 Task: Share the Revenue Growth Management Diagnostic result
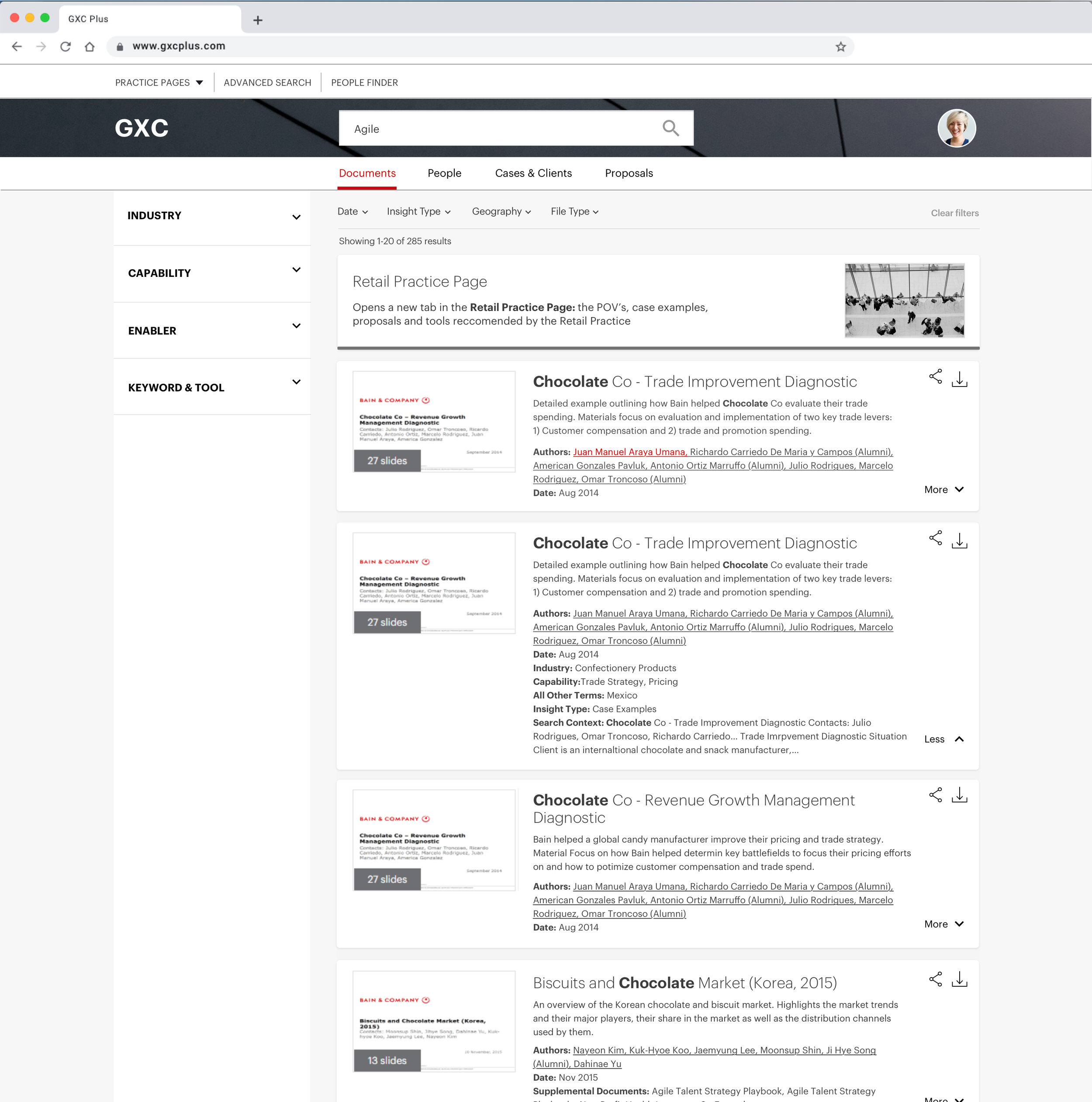[x=936, y=795]
